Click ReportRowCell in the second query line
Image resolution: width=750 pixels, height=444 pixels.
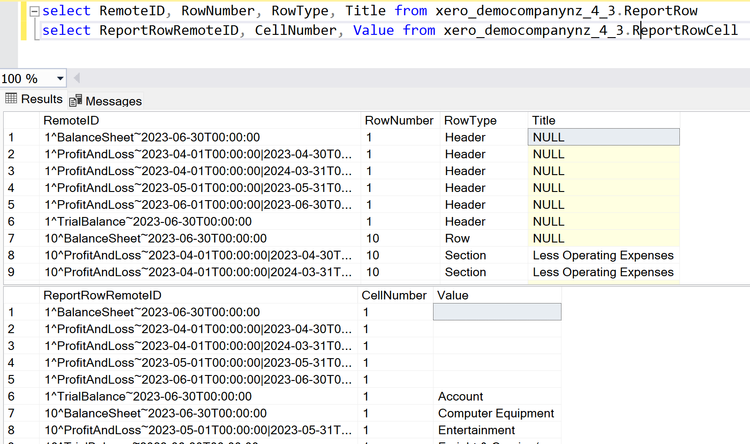click(685, 30)
